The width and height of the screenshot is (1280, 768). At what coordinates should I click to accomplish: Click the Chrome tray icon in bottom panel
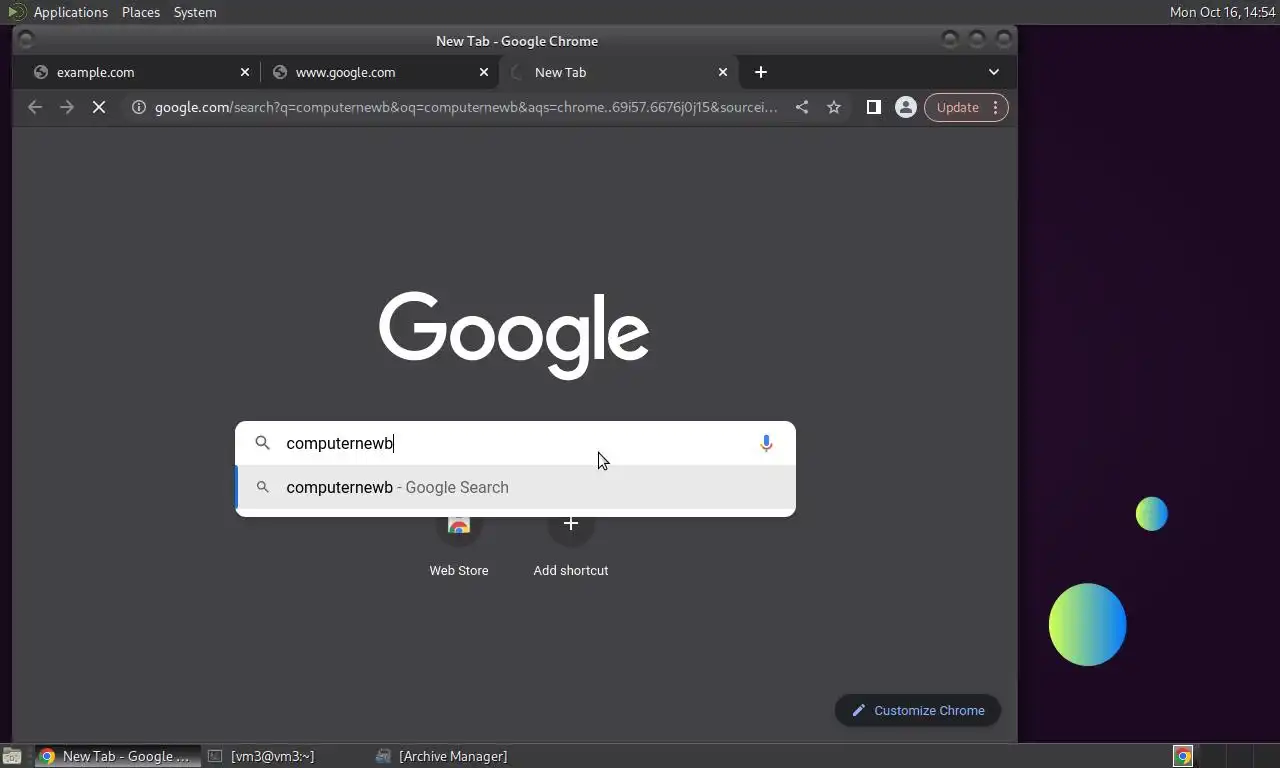[1183, 756]
